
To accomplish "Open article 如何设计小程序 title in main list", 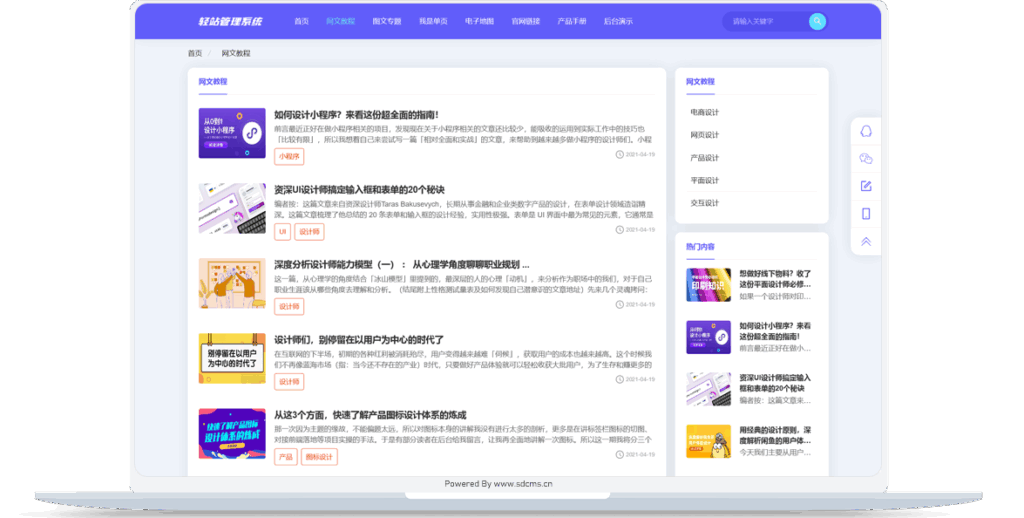I will pos(356,115).
